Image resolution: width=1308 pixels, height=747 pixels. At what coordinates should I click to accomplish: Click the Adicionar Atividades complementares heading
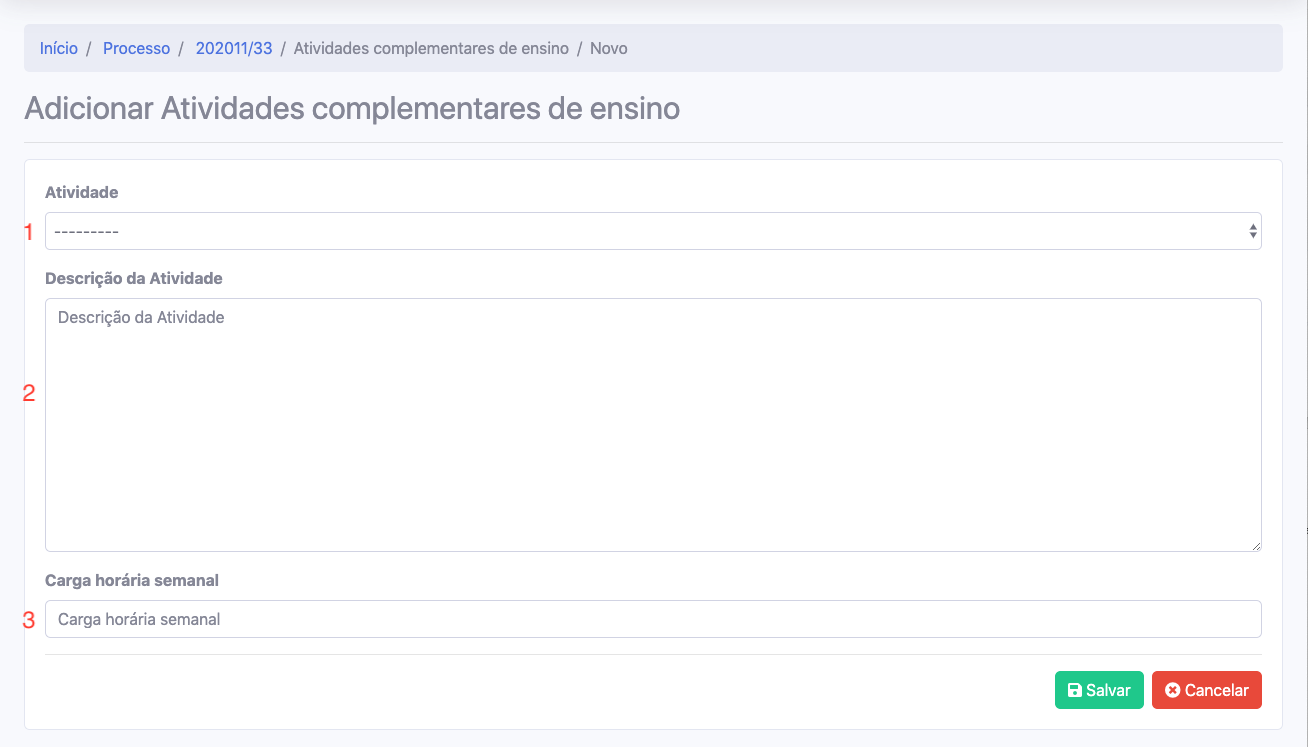tap(352, 108)
